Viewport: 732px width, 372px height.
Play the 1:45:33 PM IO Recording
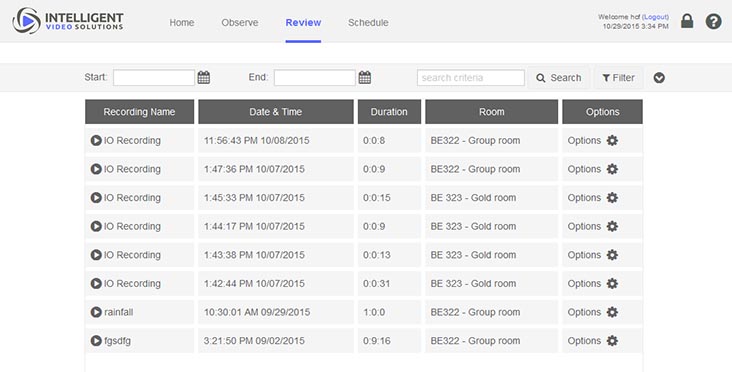[x=96, y=197]
